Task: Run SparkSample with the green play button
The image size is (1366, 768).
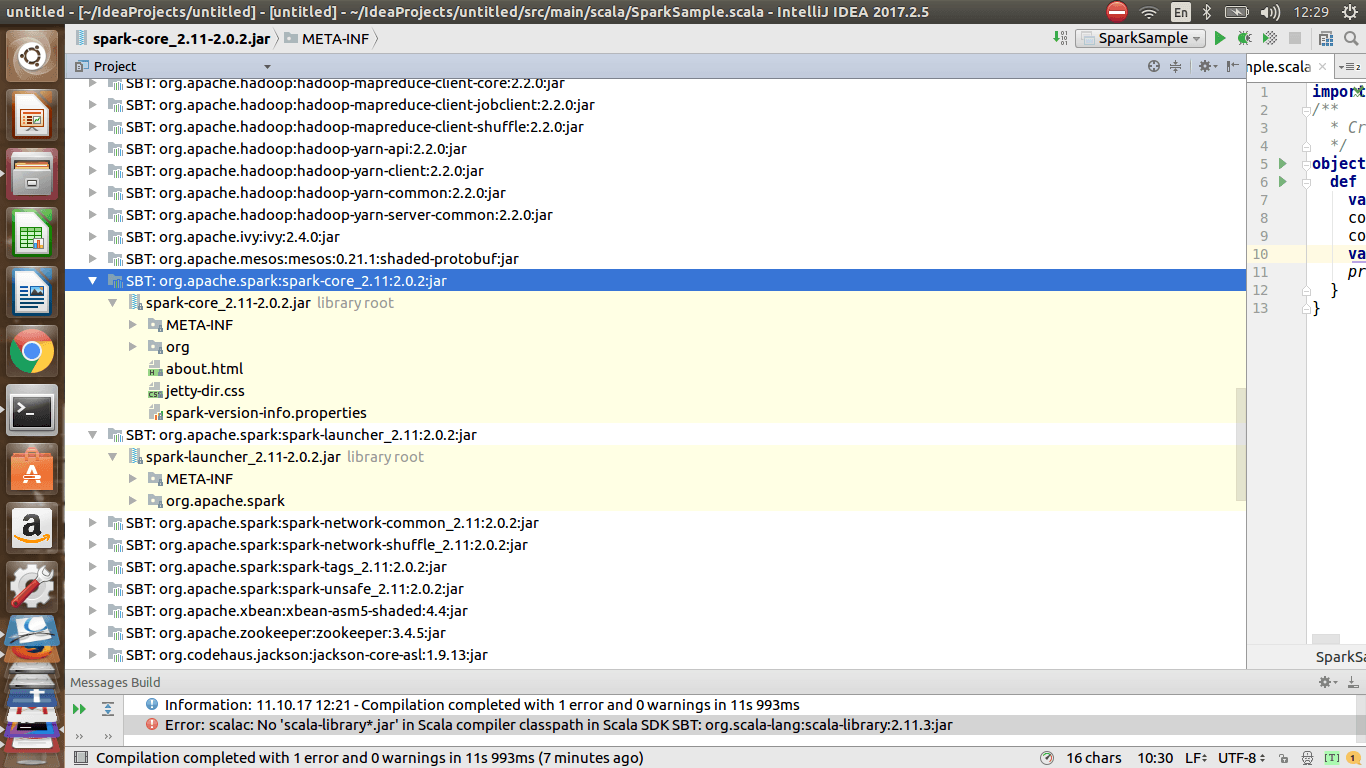Action: (1219, 39)
